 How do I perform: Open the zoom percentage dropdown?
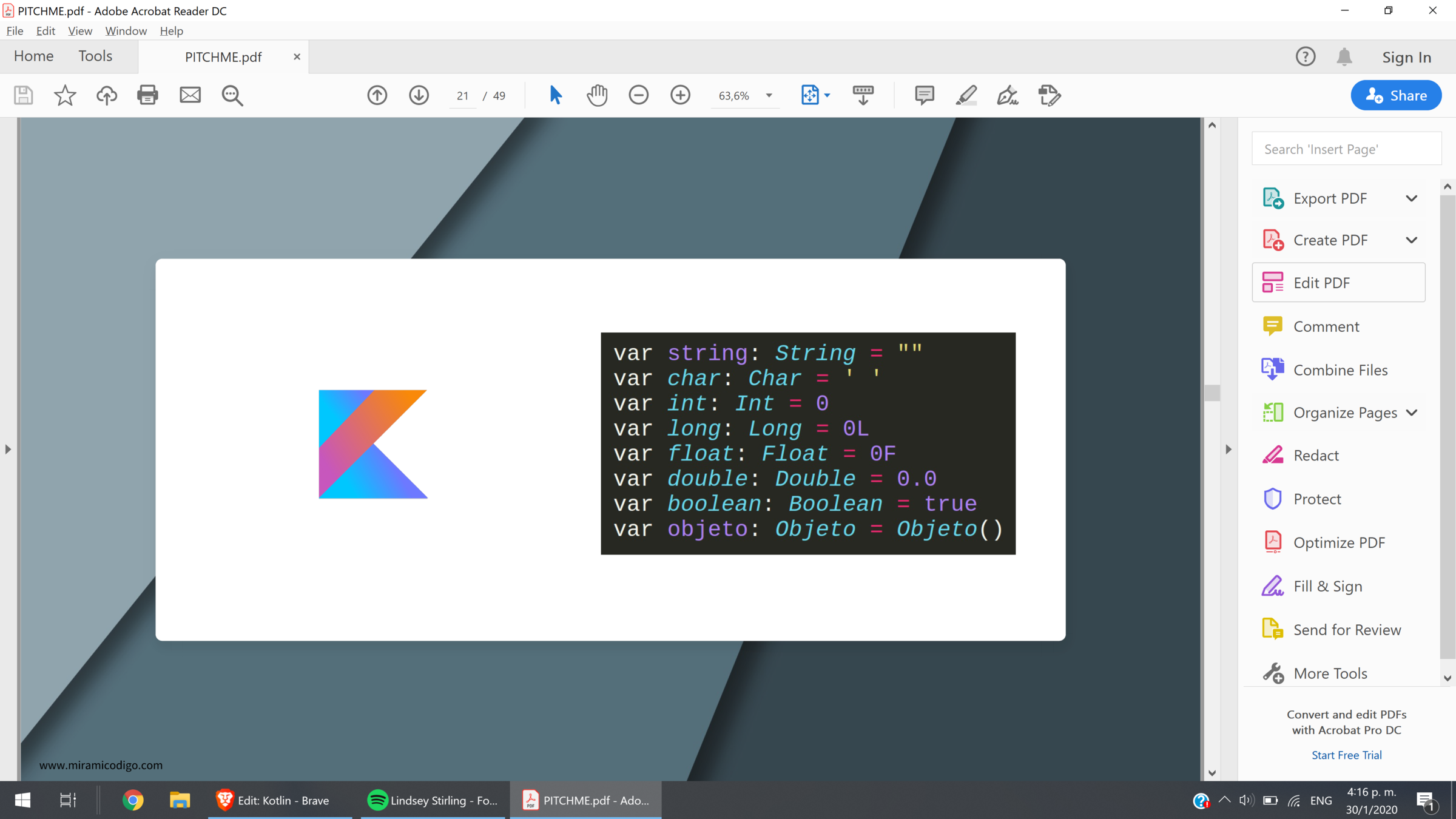point(769,96)
